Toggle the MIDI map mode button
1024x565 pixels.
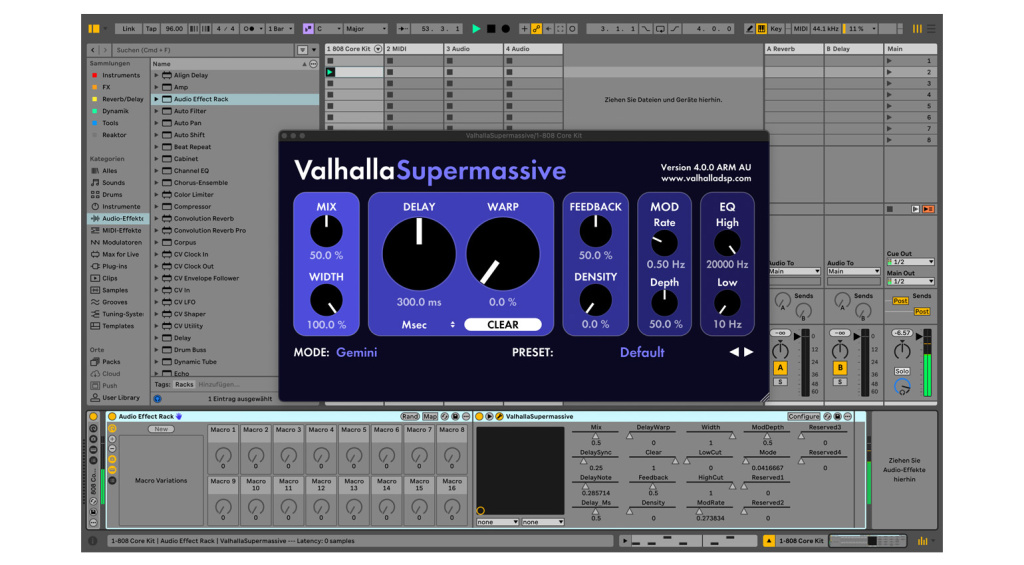click(x=800, y=29)
